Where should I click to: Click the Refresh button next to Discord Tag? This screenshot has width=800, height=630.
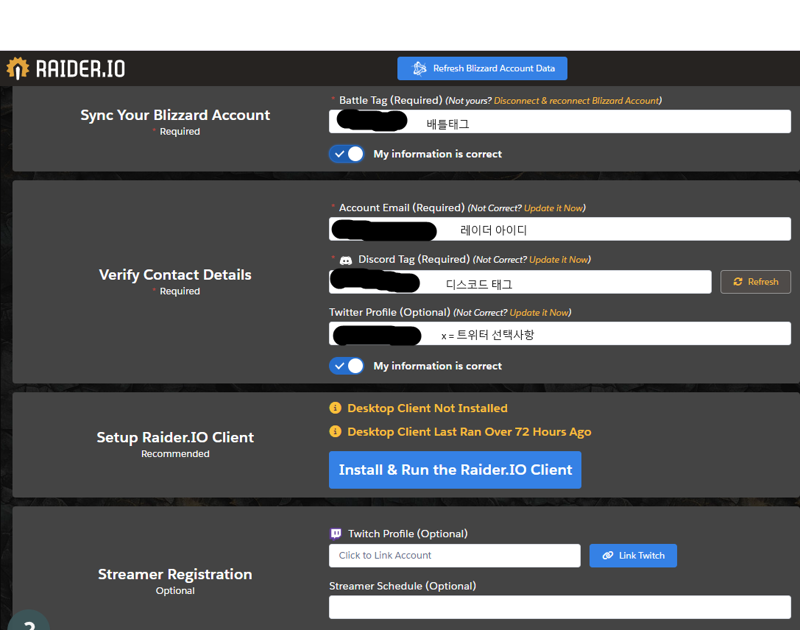(x=756, y=282)
